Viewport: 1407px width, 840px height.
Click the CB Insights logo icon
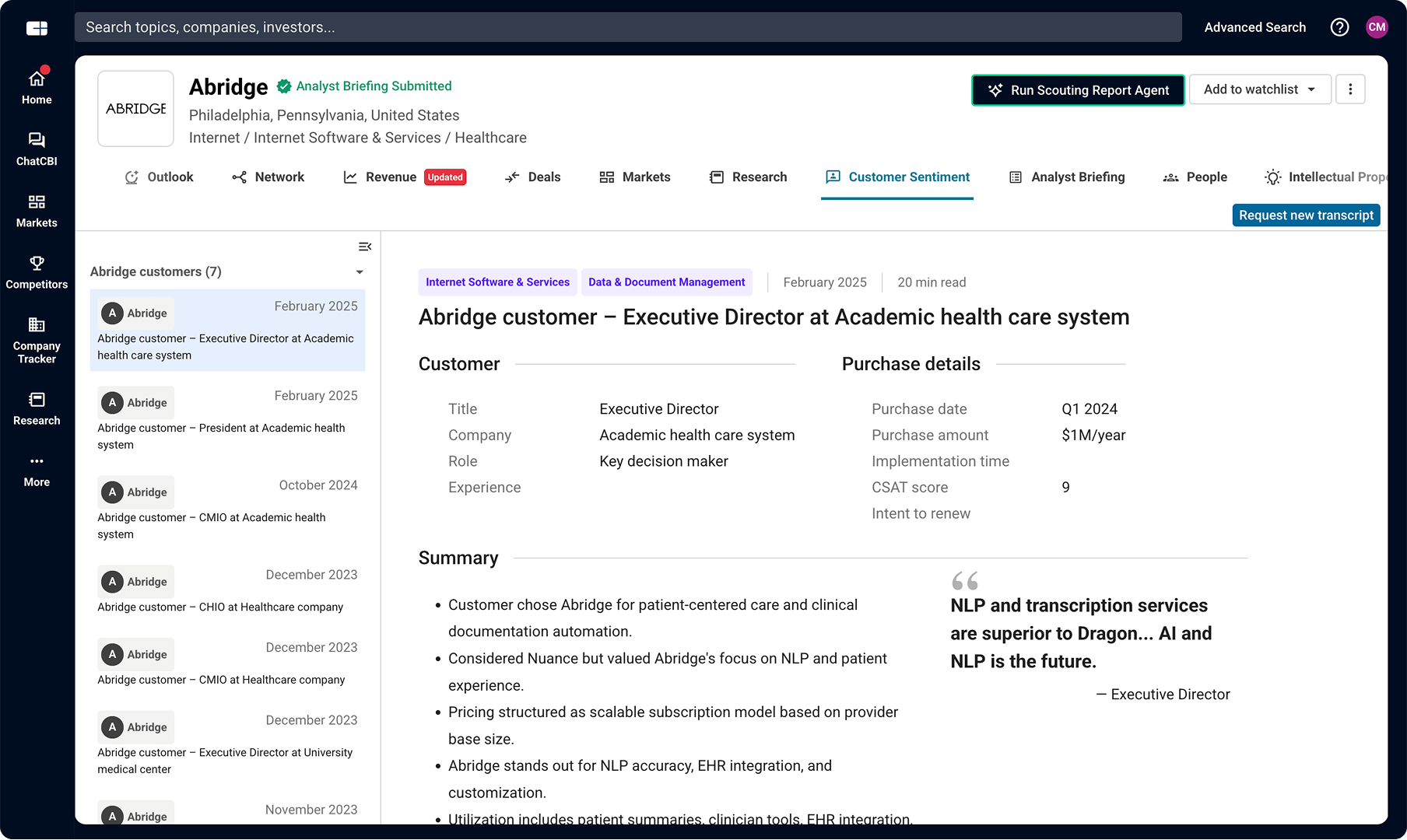(x=37, y=28)
